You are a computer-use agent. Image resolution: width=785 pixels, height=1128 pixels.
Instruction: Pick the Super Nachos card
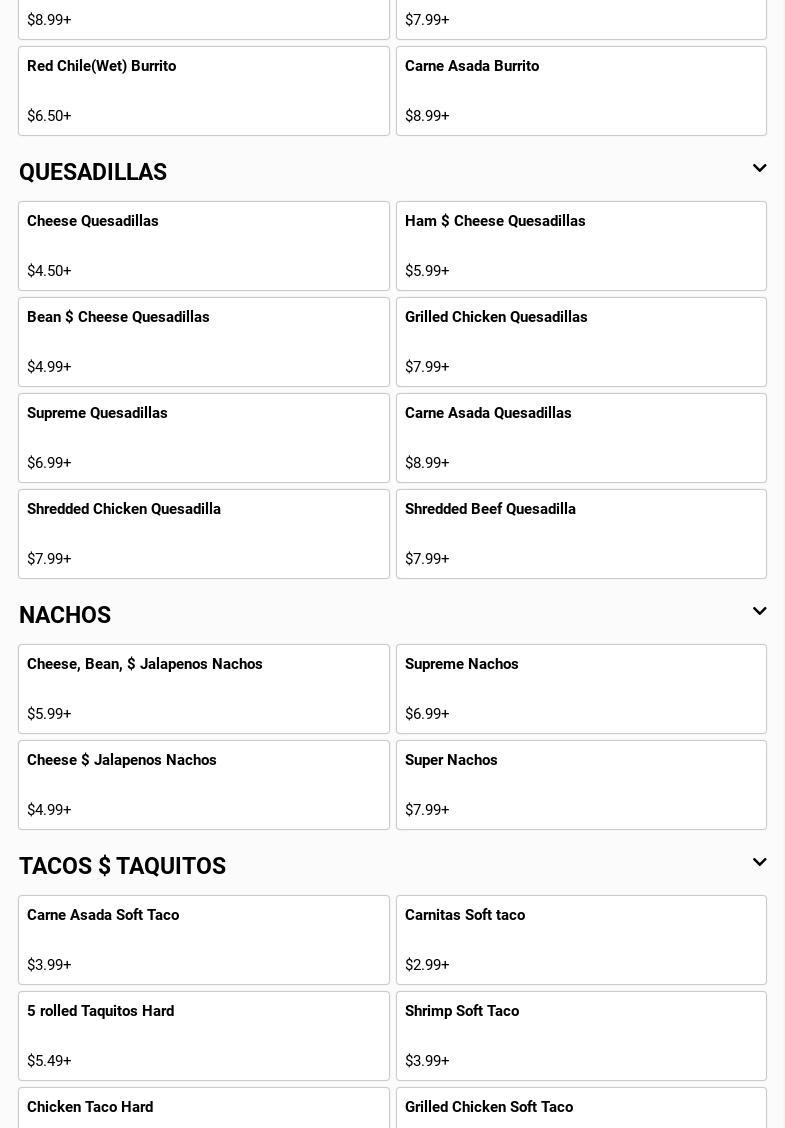coord(581,785)
